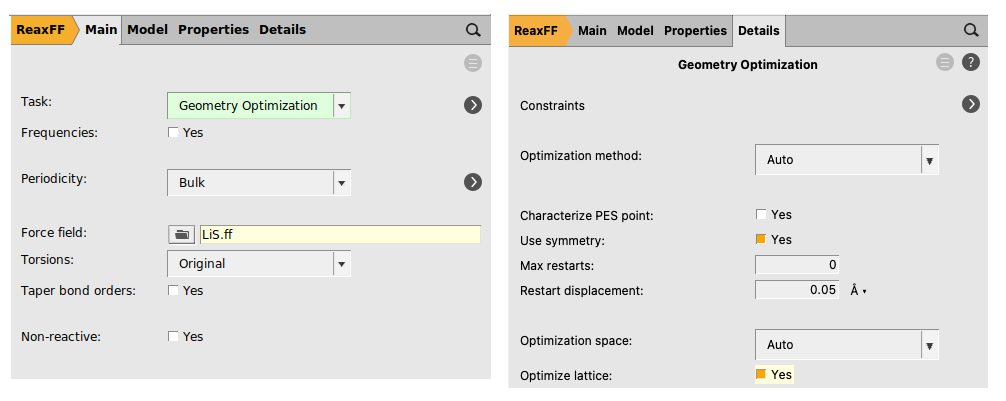Screen dimensions: 1006x401
Task: Open Task details arrow button
Action: point(473,105)
